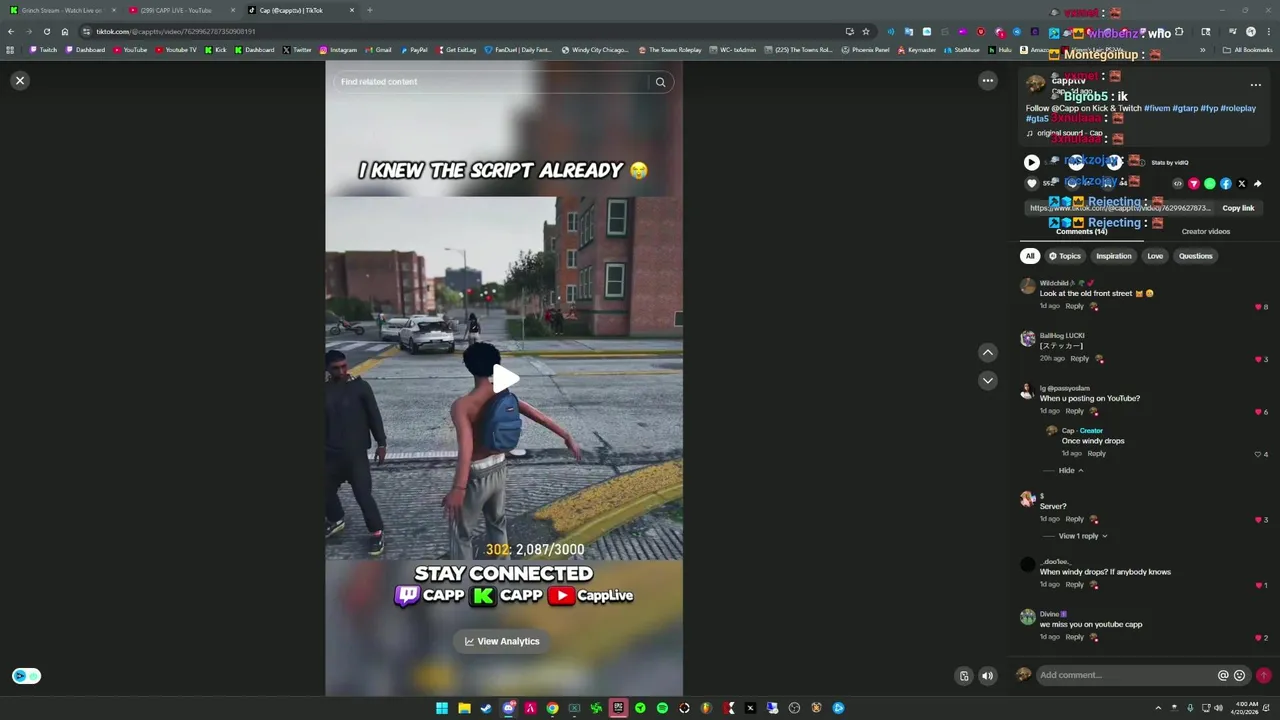
Task: Toggle the switch at the bottom left
Action: [27, 676]
